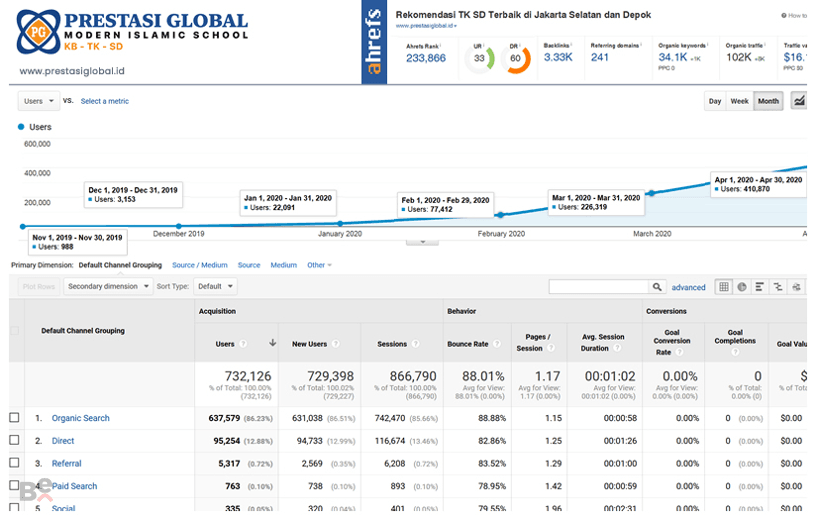Switch to the Pivot view icon

(796, 287)
